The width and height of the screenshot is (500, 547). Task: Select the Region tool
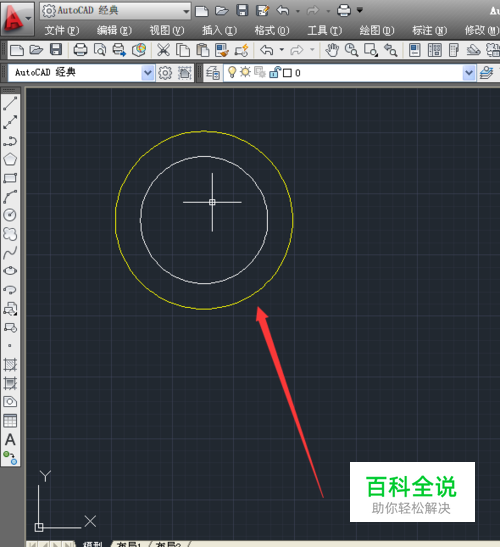pyautogui.click(x=10, y=402)
